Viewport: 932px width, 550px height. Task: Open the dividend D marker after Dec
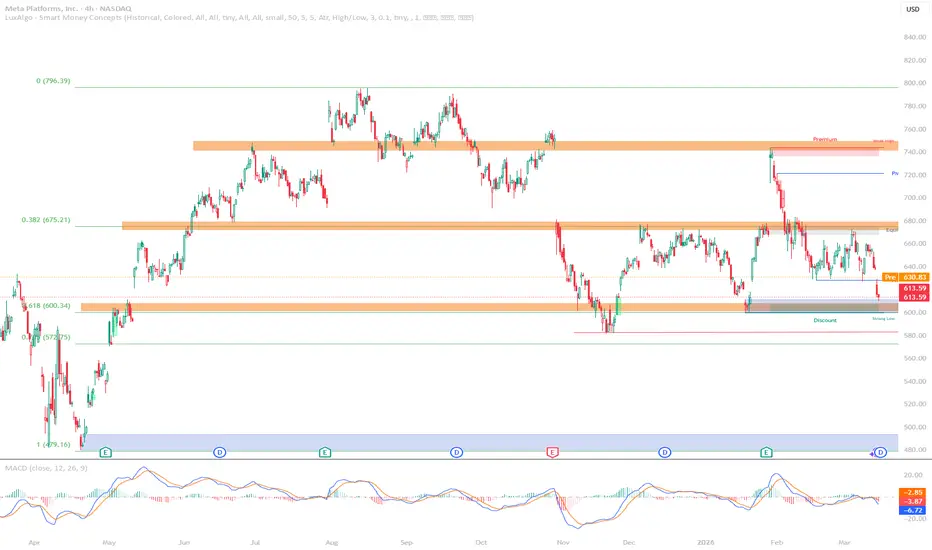click(665, 452)
